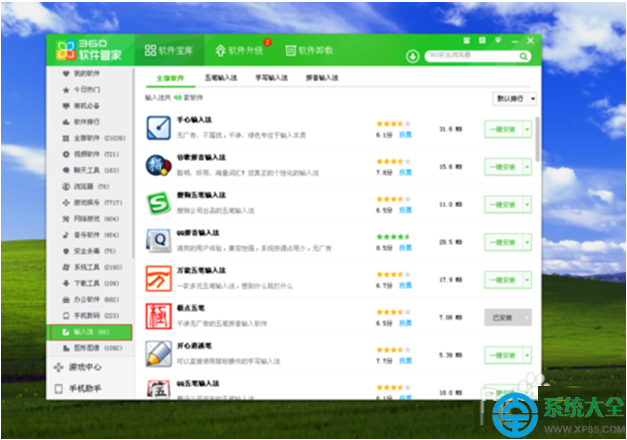The image size is (627, 440).
Task: Select 下载工具 sidebar category
Action: [x=91, y=283]
